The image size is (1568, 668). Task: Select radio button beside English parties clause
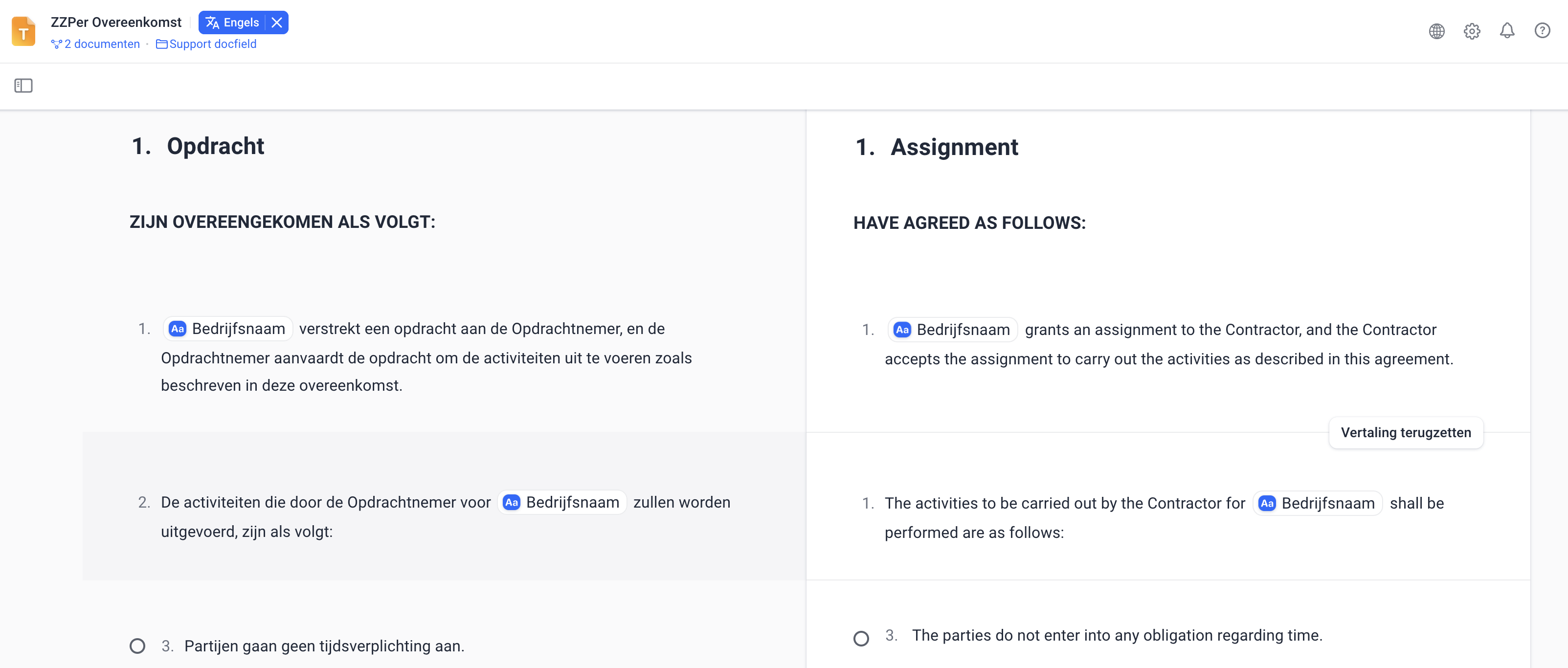point(861,638)
